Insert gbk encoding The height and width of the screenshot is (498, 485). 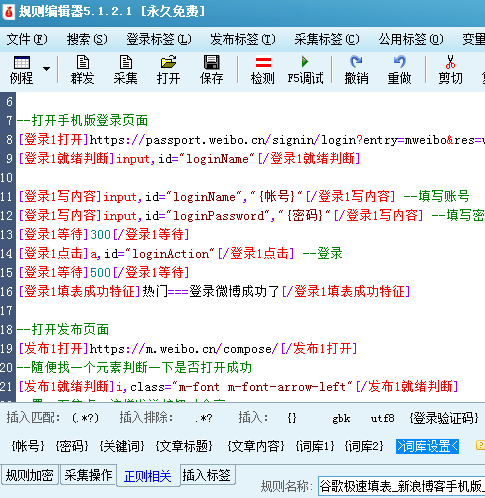point(341,418)
